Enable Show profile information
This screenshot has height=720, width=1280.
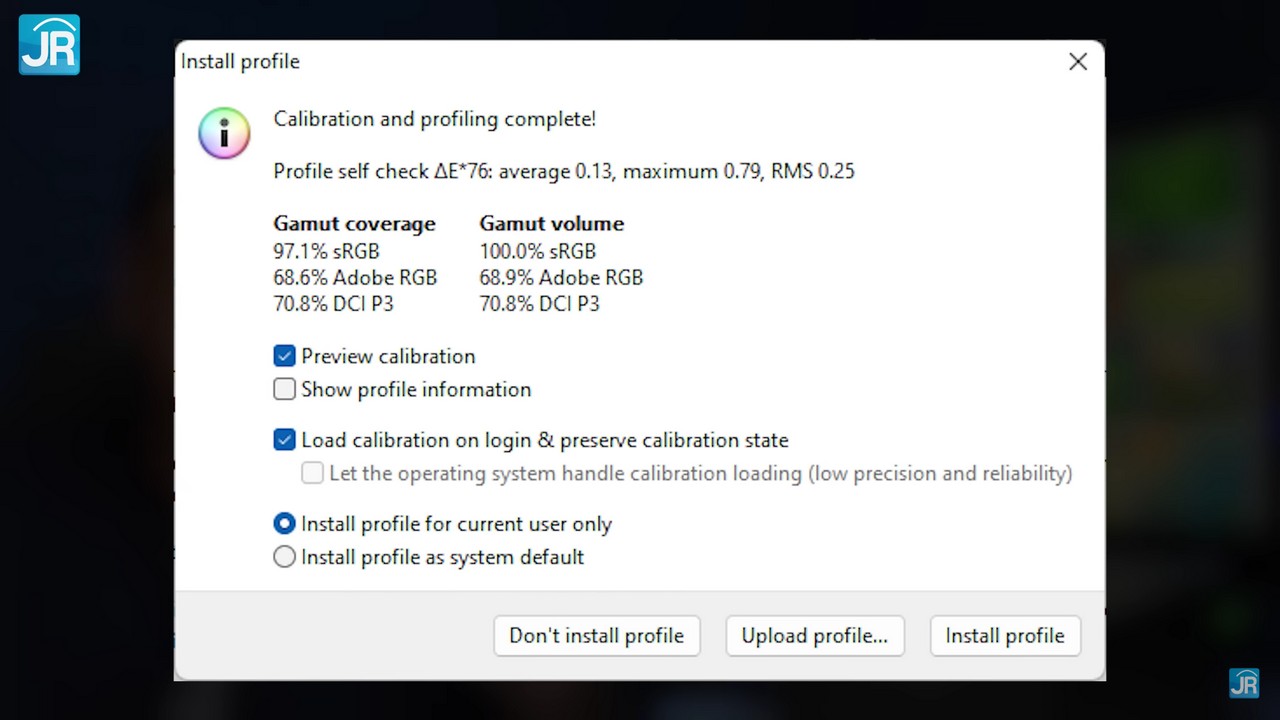[285, 389]
